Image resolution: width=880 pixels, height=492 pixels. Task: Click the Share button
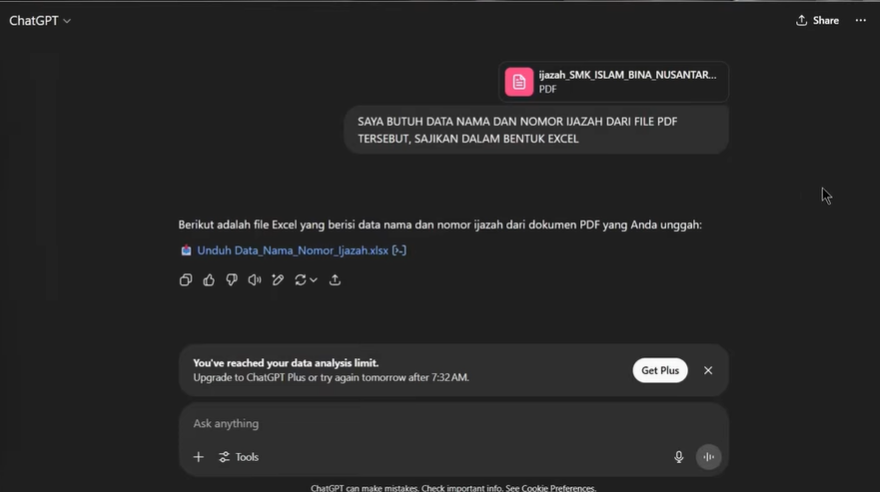tap(817, 21)
